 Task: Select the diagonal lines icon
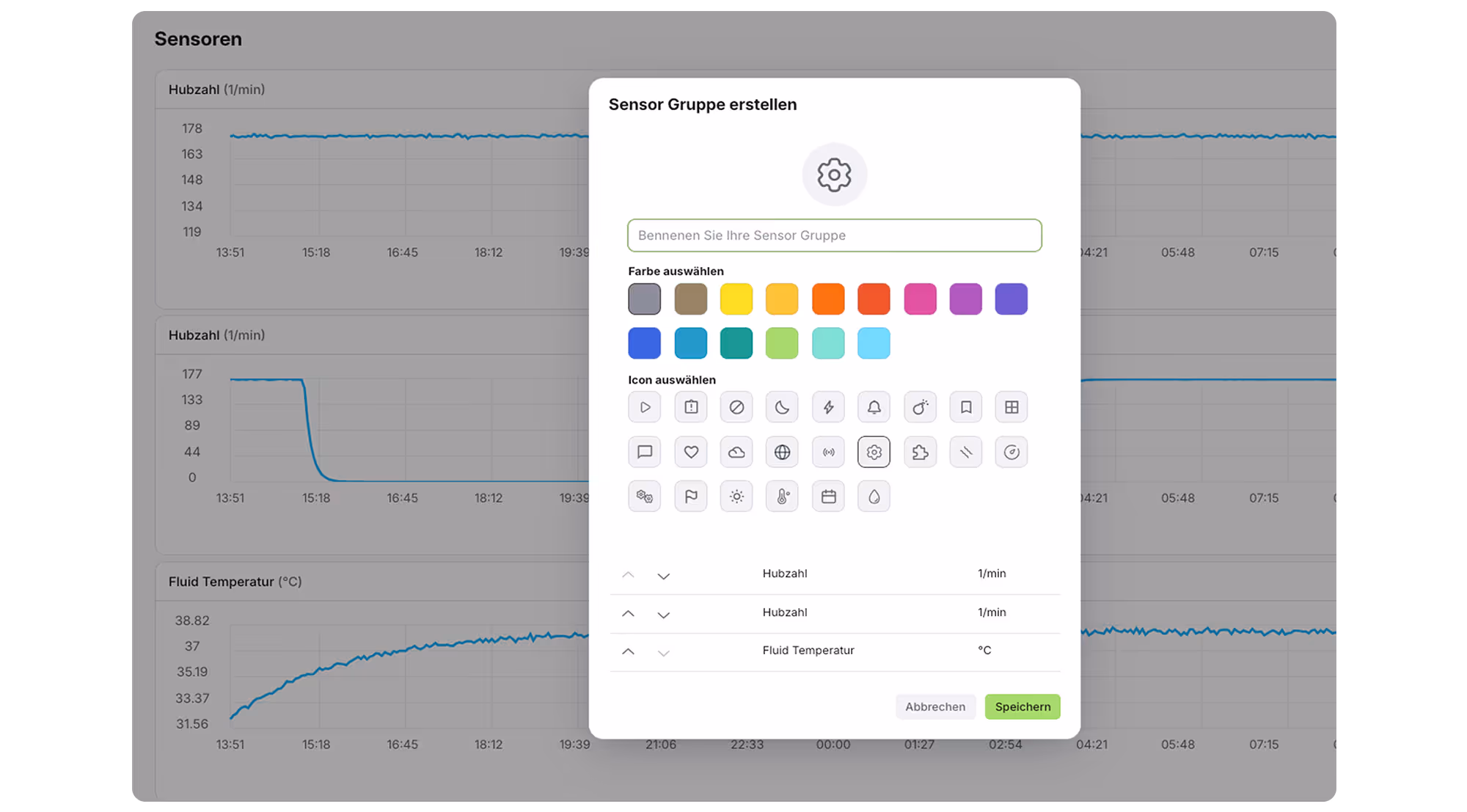point(965,452)
